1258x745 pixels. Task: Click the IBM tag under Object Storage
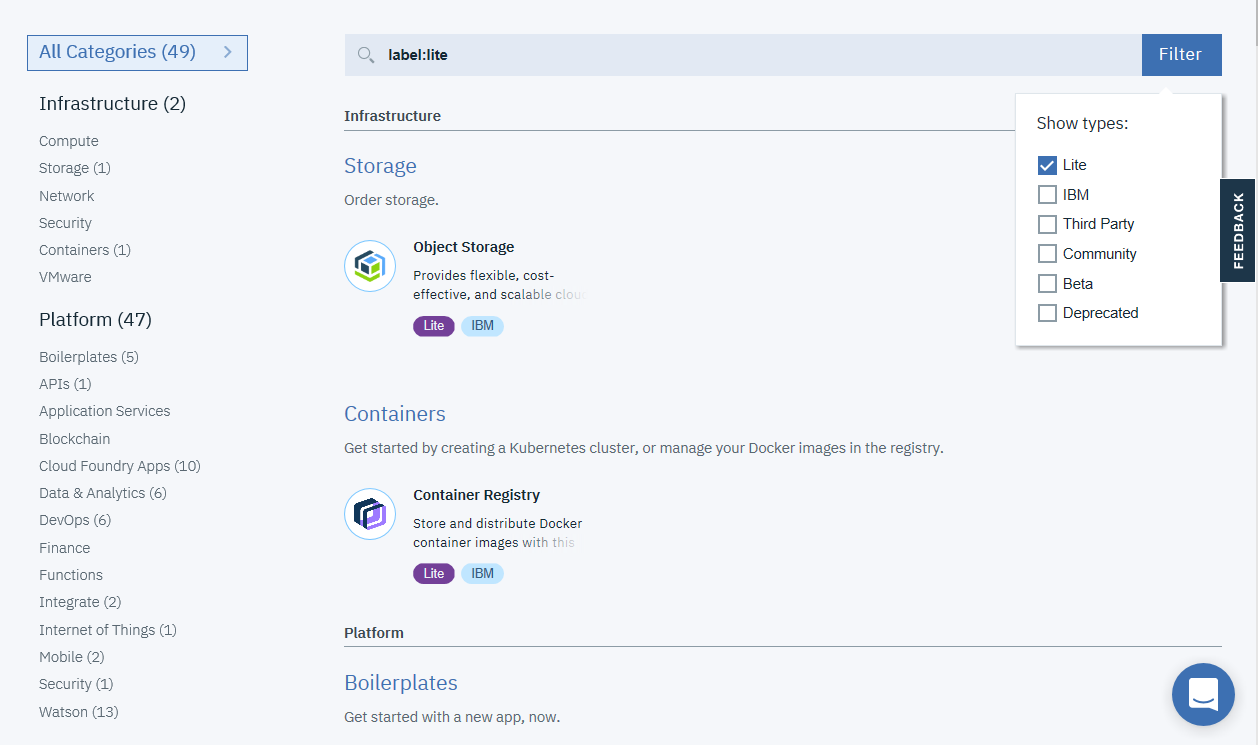pos(482,325)
